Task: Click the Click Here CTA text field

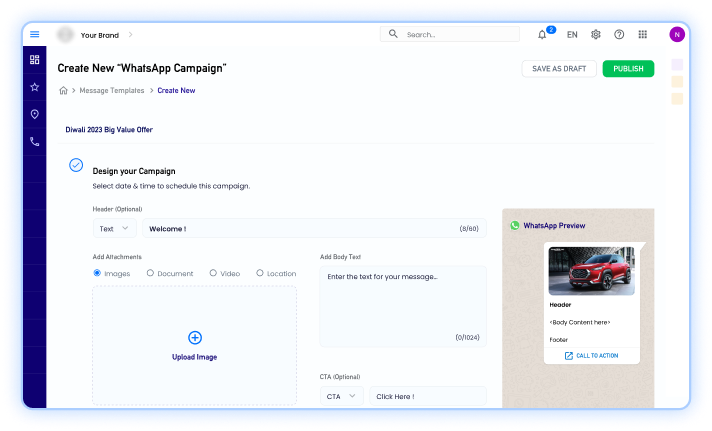Action: point(428,396)
